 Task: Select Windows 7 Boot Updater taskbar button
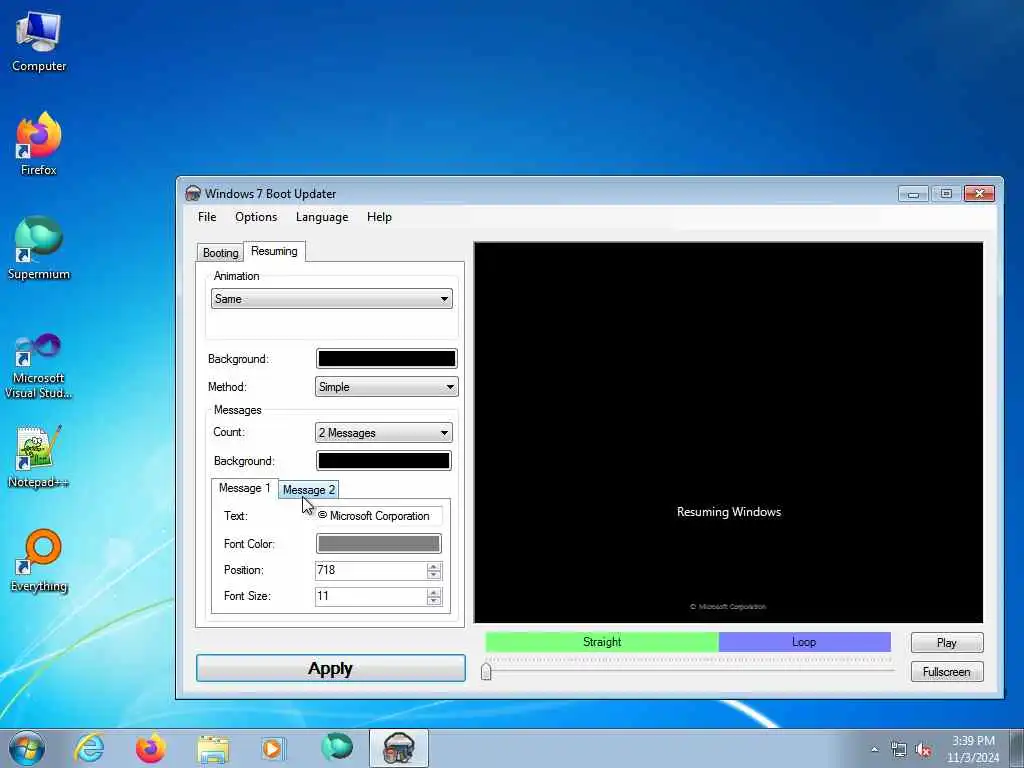point(398,748)
